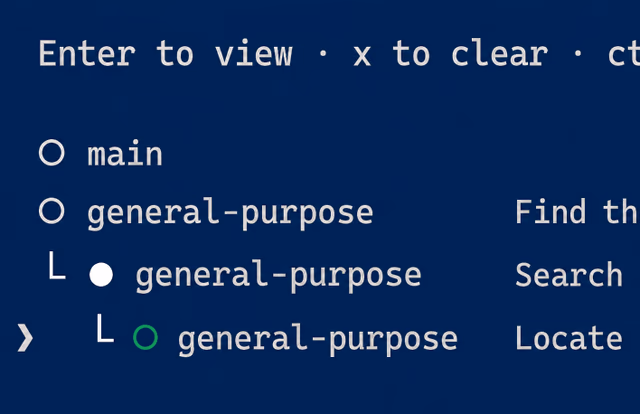
Task: Click the solid white circle status icon
Action: (101, 274)
